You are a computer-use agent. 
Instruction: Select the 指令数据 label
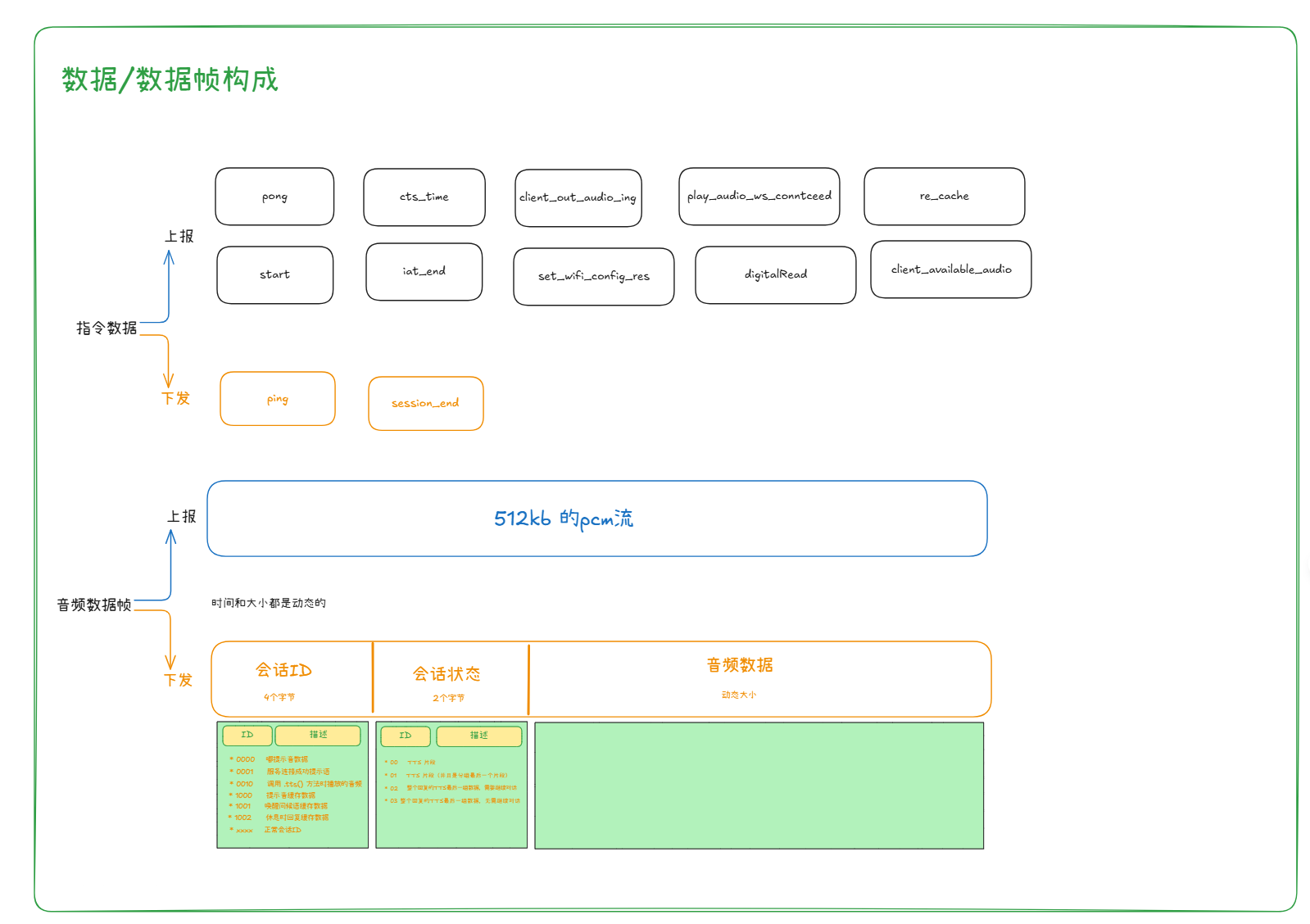(x=107, y=328)
